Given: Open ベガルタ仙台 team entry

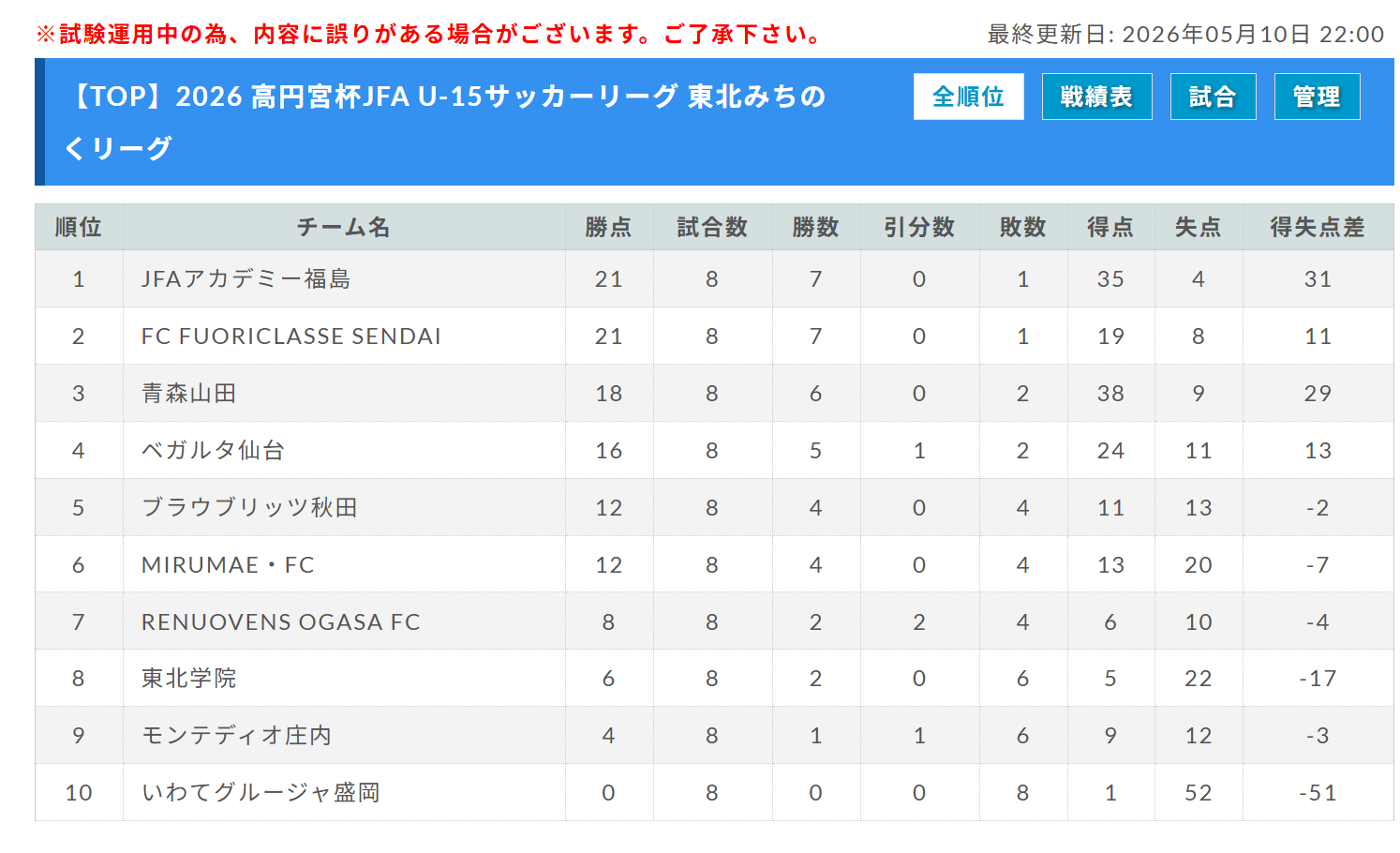Looking at the screenshot, I should 213,450.
